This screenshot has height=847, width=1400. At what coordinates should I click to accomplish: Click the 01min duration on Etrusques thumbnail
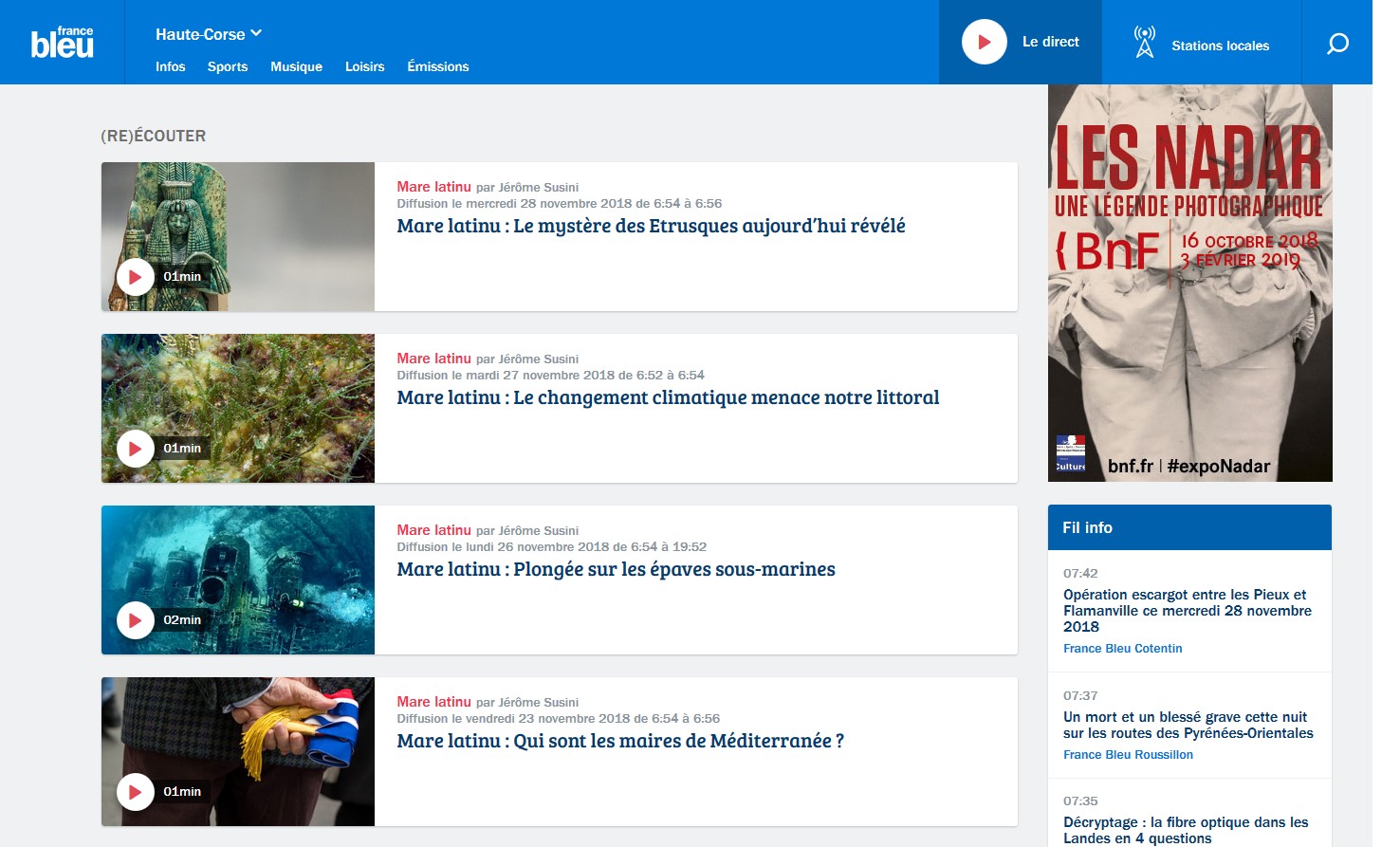coord(182,277)
